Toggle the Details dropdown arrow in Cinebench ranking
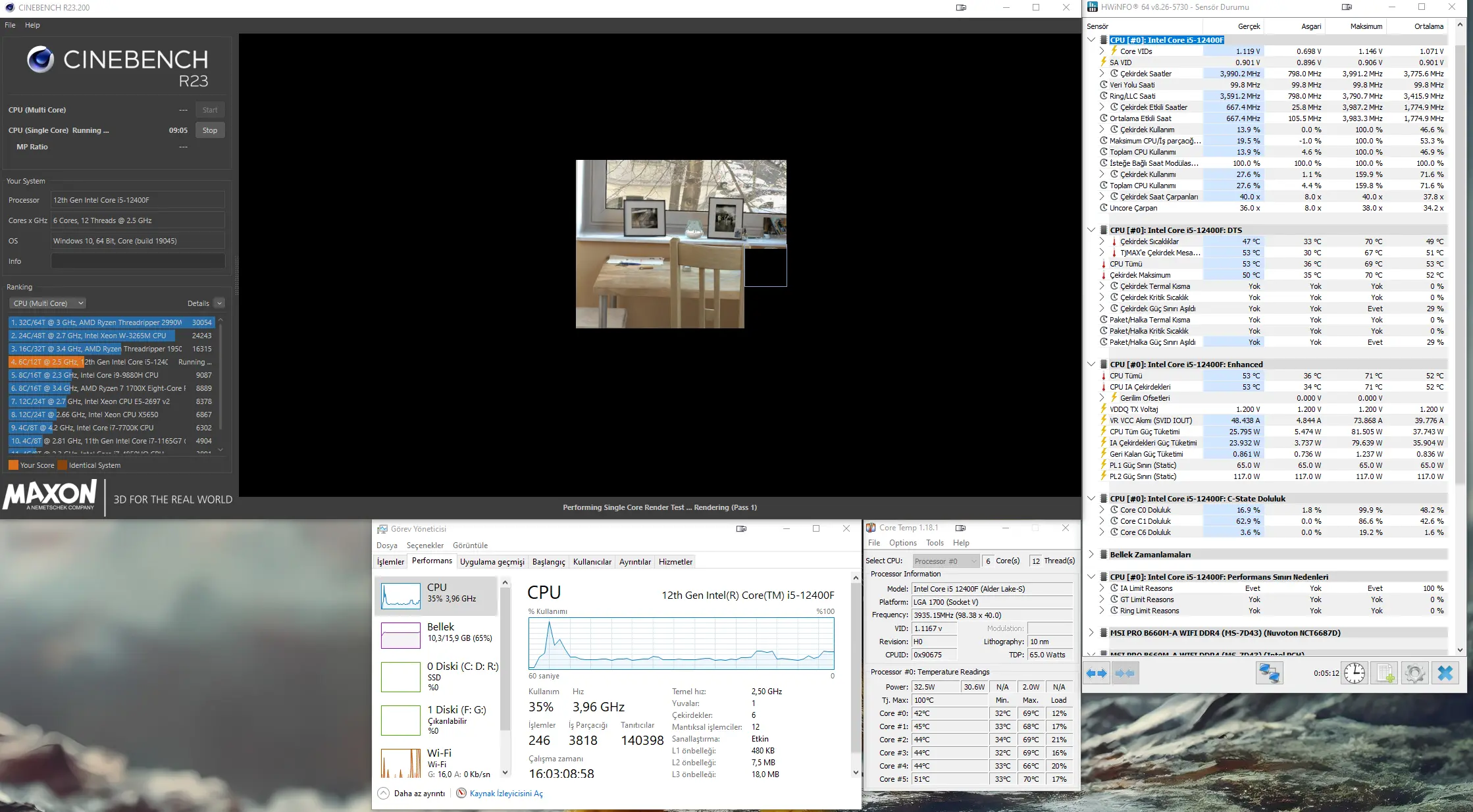 pyautogui.click(x=220, y=303)
